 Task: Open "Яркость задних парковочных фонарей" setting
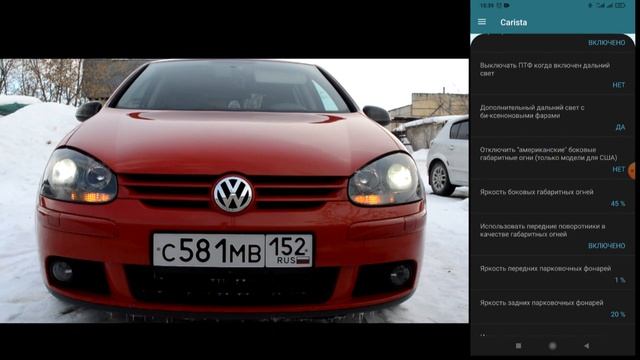coord(553,308)
